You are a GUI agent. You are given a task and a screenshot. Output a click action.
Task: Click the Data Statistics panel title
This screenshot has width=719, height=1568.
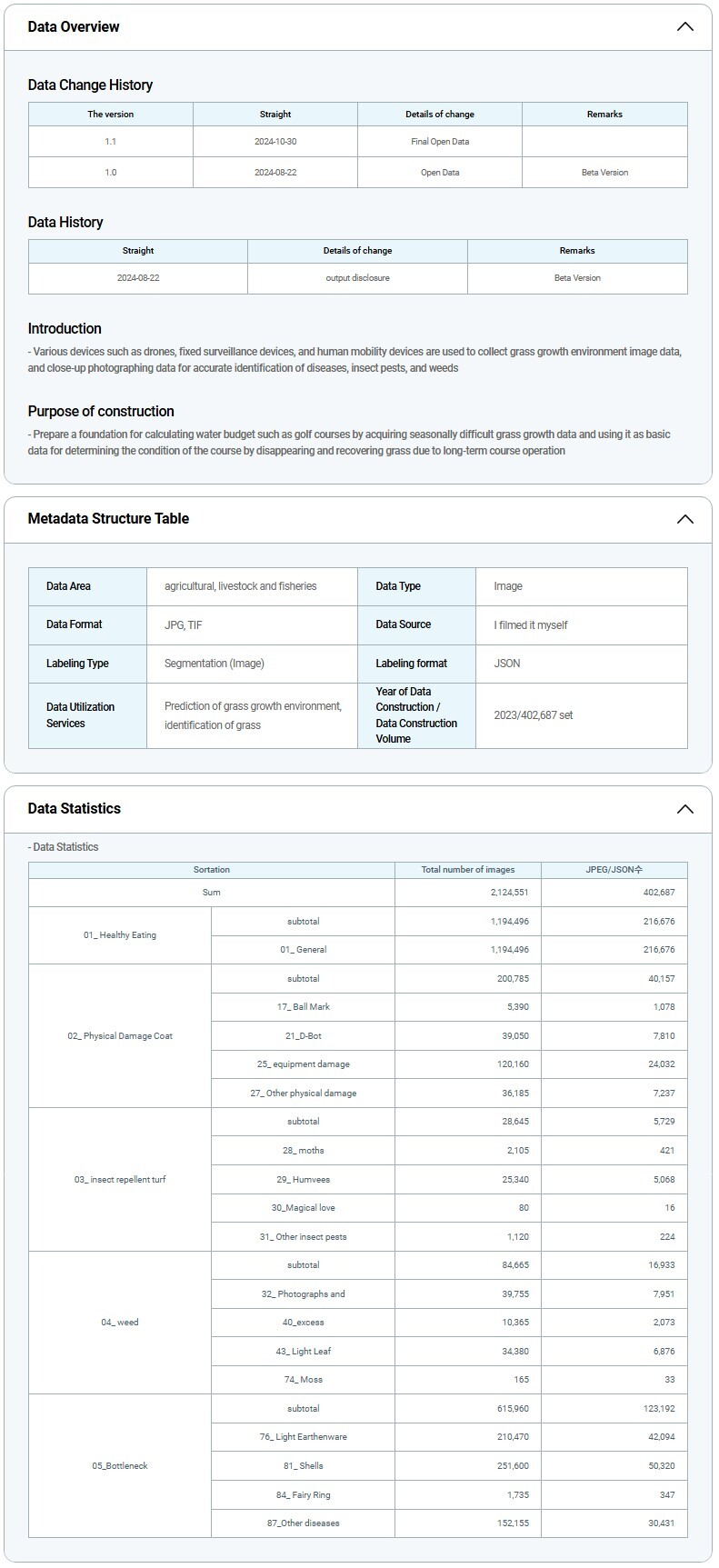click(74, 808)
